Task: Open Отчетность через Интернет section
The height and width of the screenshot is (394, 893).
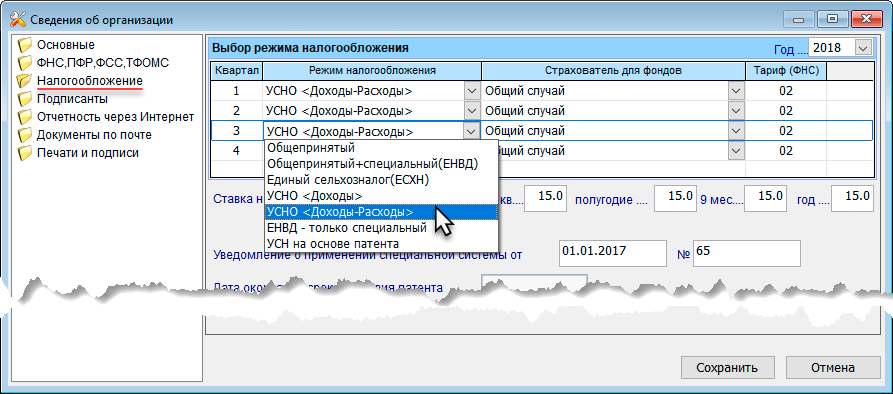Action: pyautogui.click(x=116, y=117)
